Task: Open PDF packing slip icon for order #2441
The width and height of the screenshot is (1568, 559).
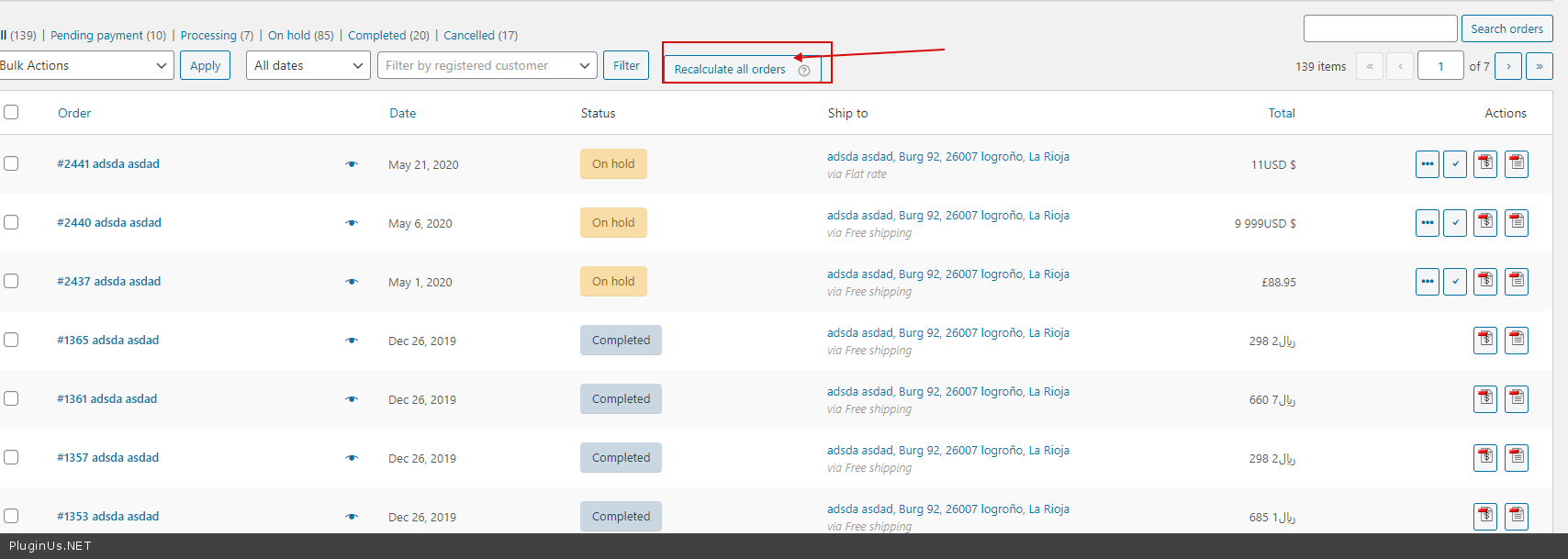Action: (1517, 164)
